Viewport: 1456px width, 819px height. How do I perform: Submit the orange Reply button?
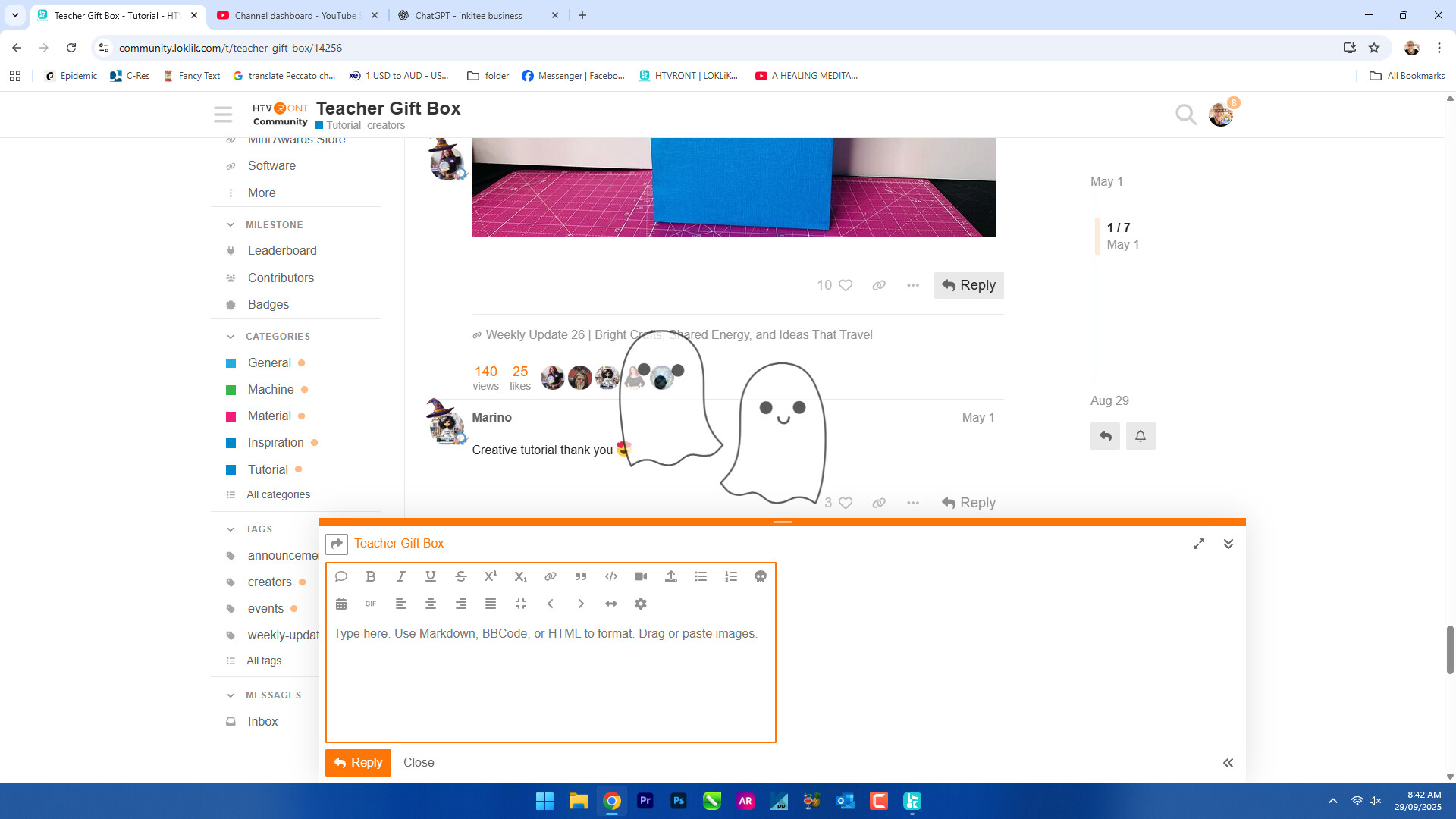(x=358, y=762)
